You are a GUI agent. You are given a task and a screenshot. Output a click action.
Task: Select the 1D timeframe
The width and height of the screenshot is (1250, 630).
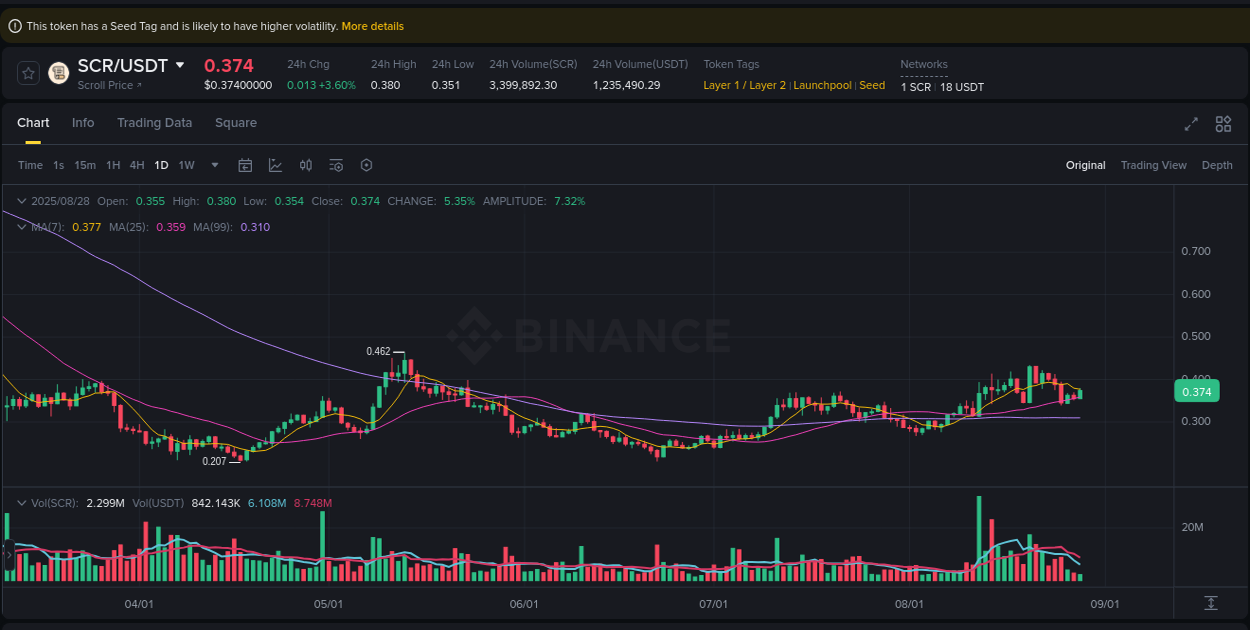(161, 164)
